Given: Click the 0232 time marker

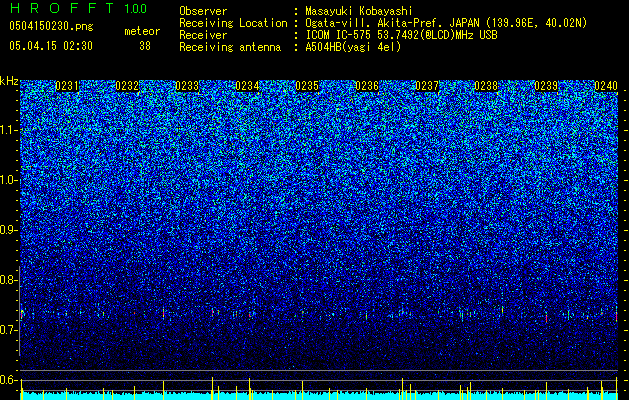Looking at the screenshot, I should 127,86.
